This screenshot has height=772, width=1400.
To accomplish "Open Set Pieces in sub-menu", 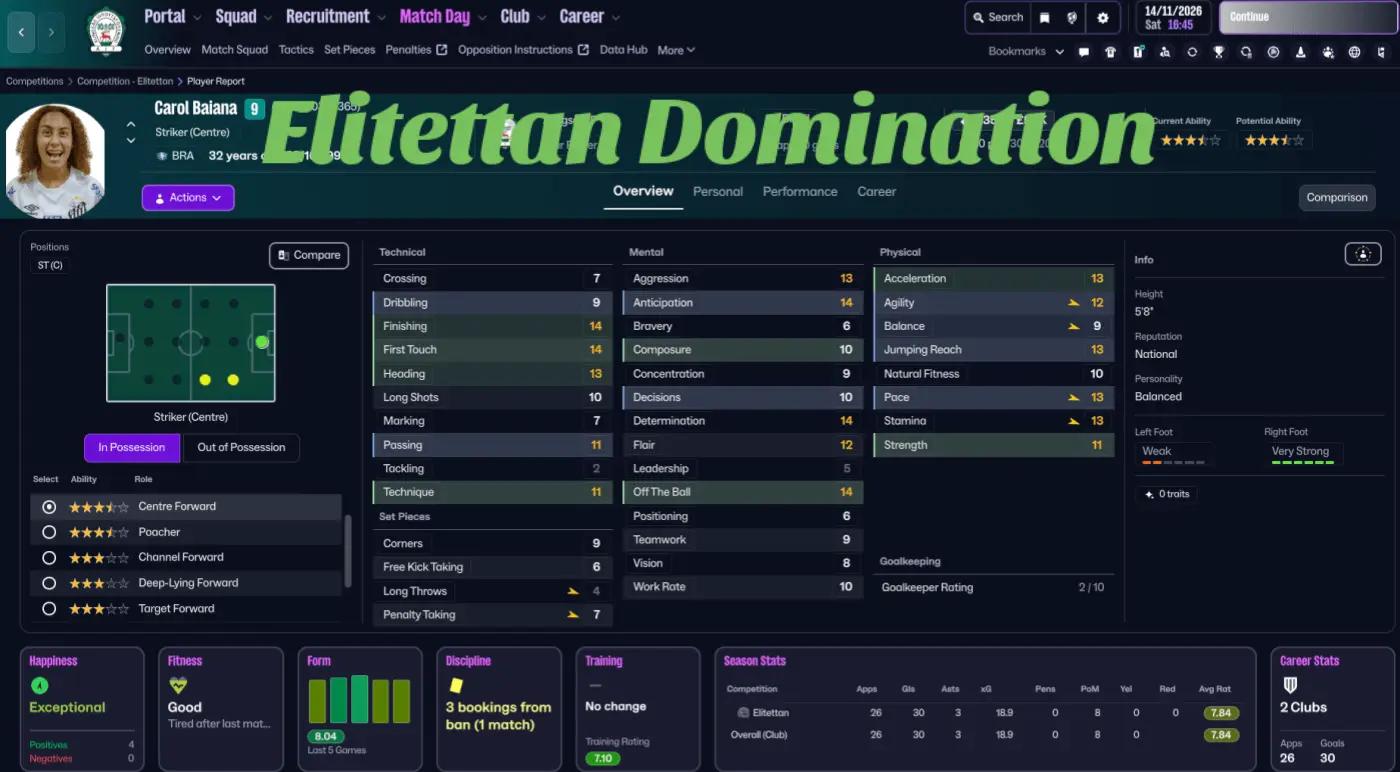I will [349, 50].
